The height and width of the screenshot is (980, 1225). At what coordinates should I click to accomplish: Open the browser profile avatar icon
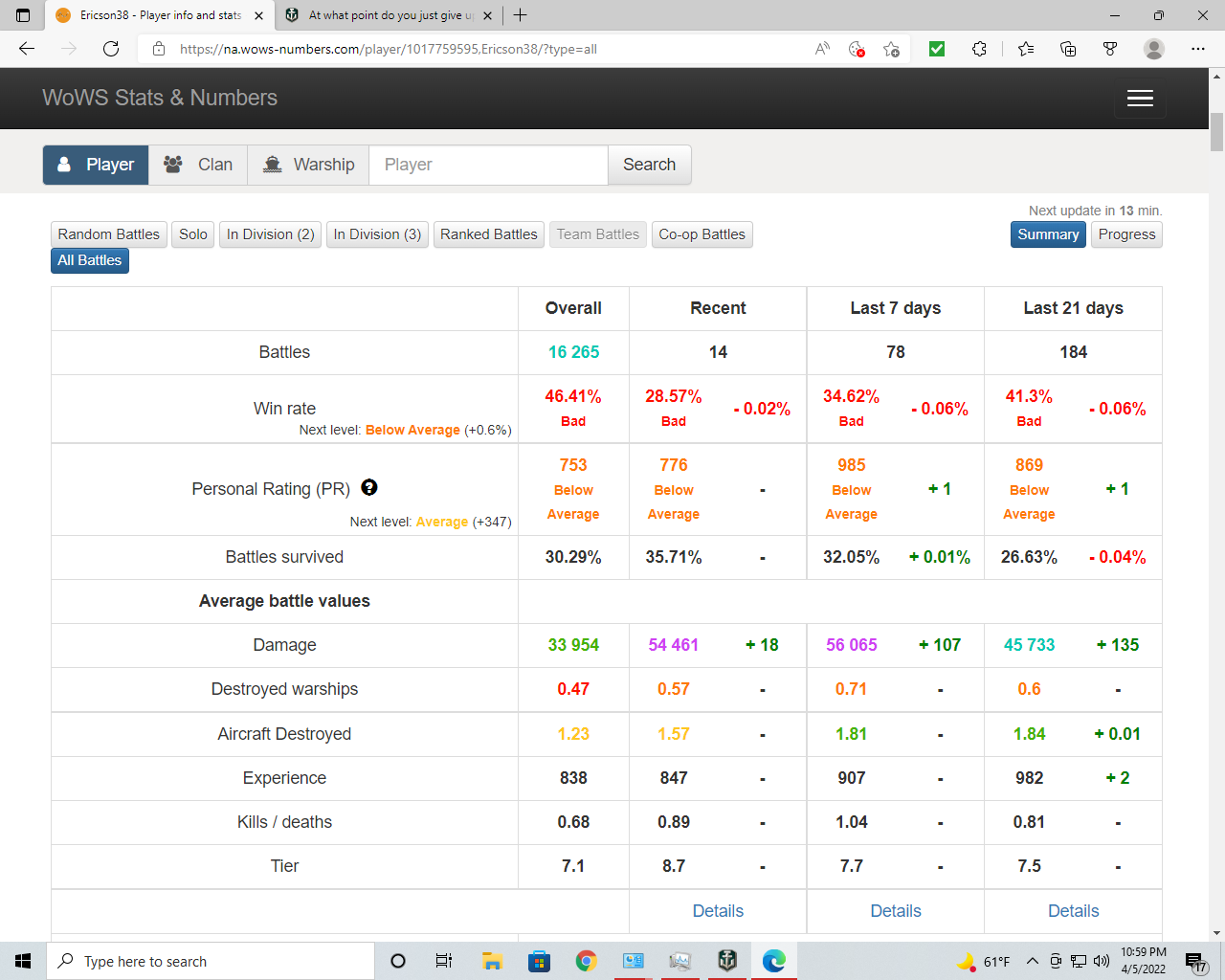[x=1154, y=49]
